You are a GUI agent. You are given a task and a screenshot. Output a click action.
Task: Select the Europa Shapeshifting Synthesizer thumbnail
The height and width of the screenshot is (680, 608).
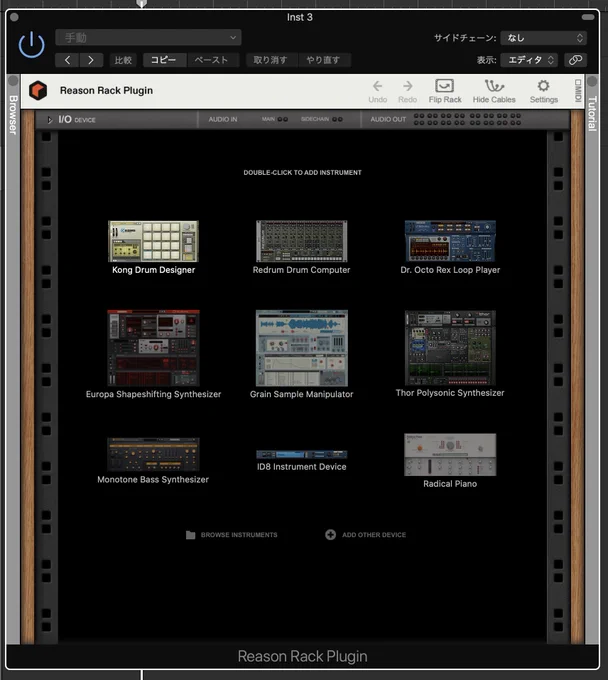coord(154,348)
